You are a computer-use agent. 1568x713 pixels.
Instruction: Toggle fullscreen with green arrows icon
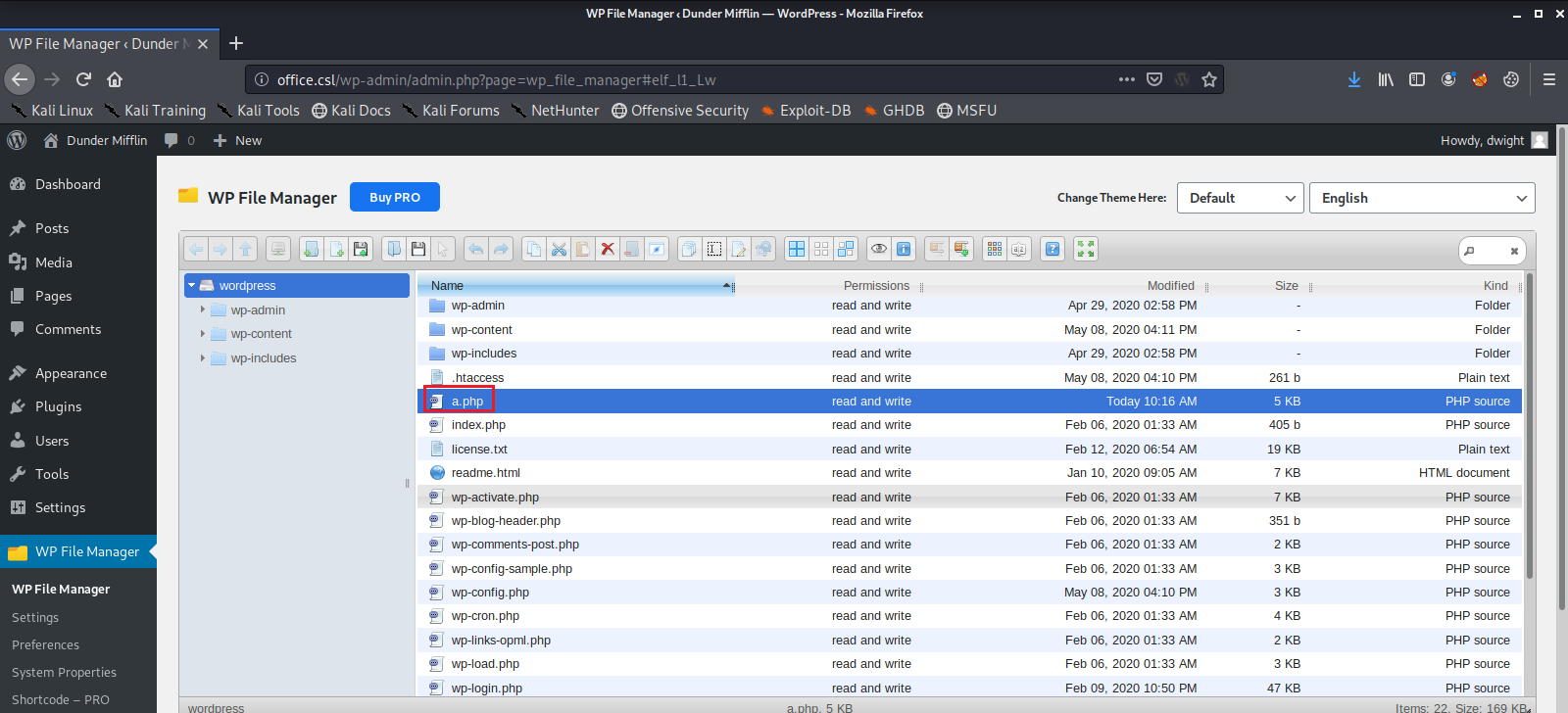tap(1086, 249)
